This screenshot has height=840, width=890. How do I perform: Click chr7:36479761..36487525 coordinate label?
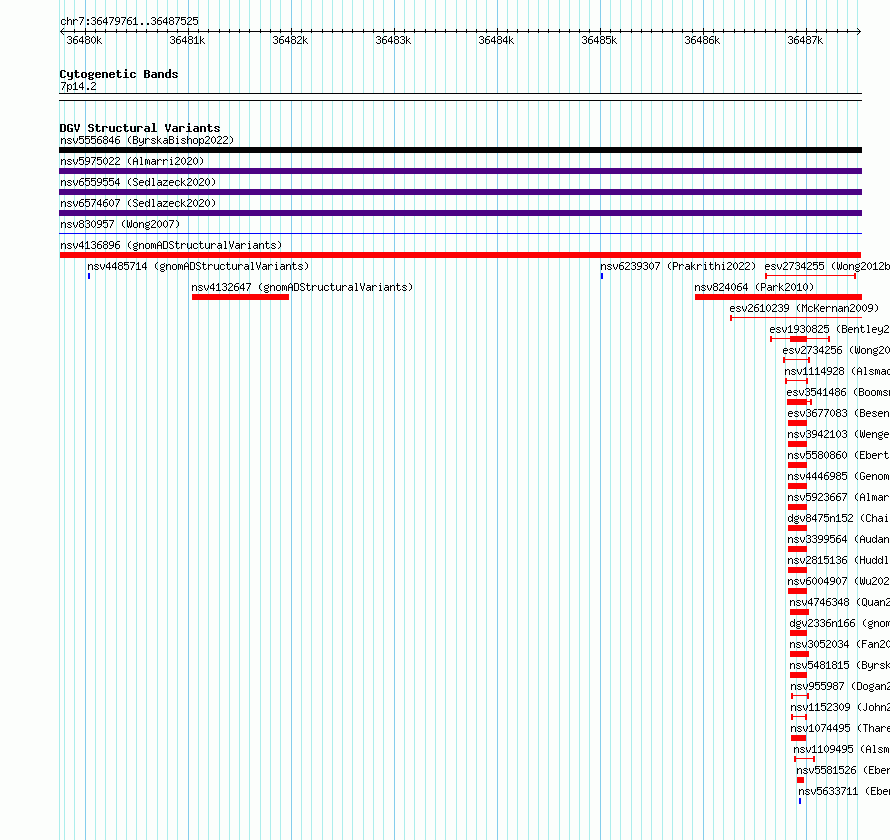(x=129, y=21)
